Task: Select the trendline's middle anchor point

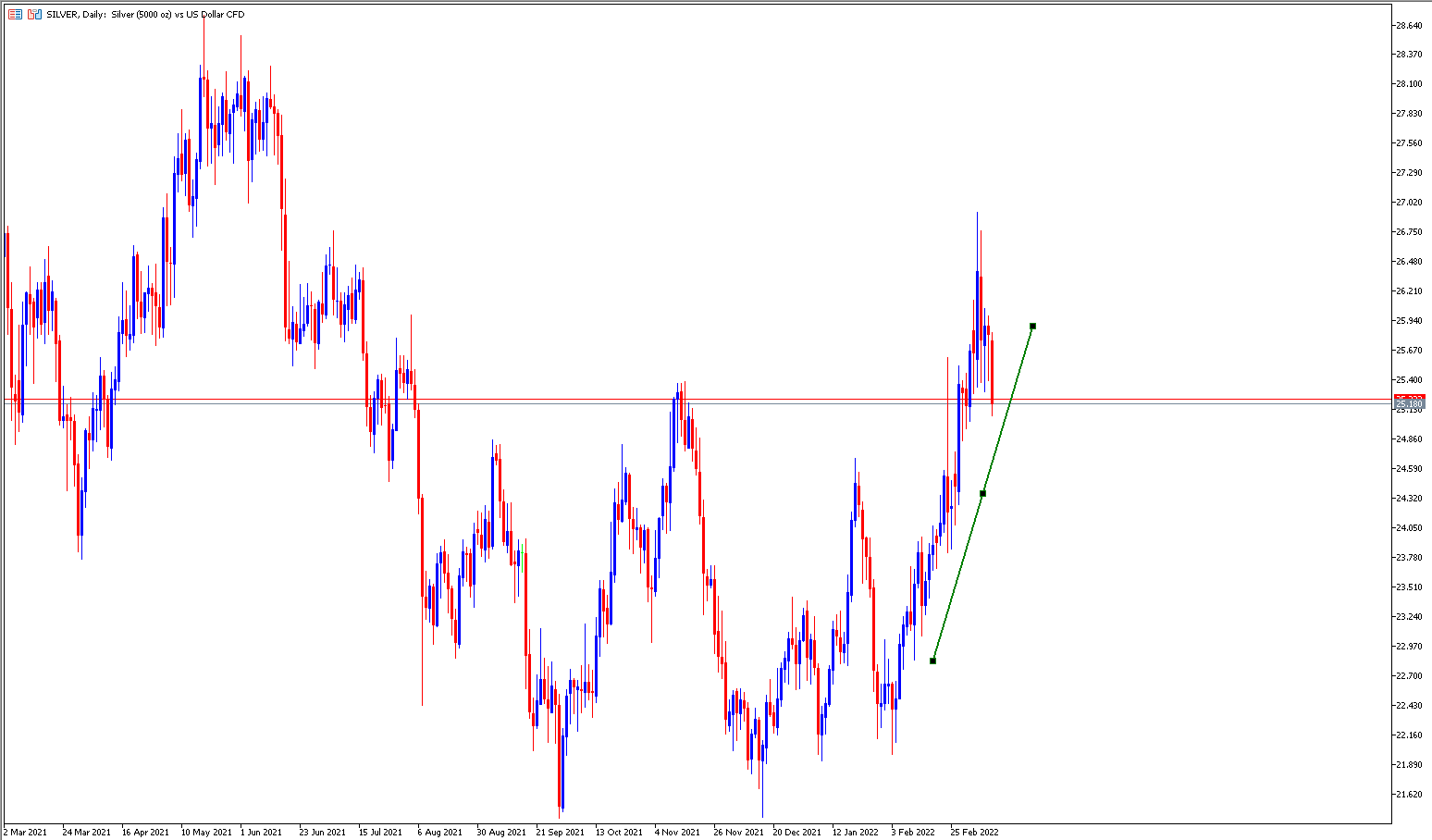Action: coord(982,493)
